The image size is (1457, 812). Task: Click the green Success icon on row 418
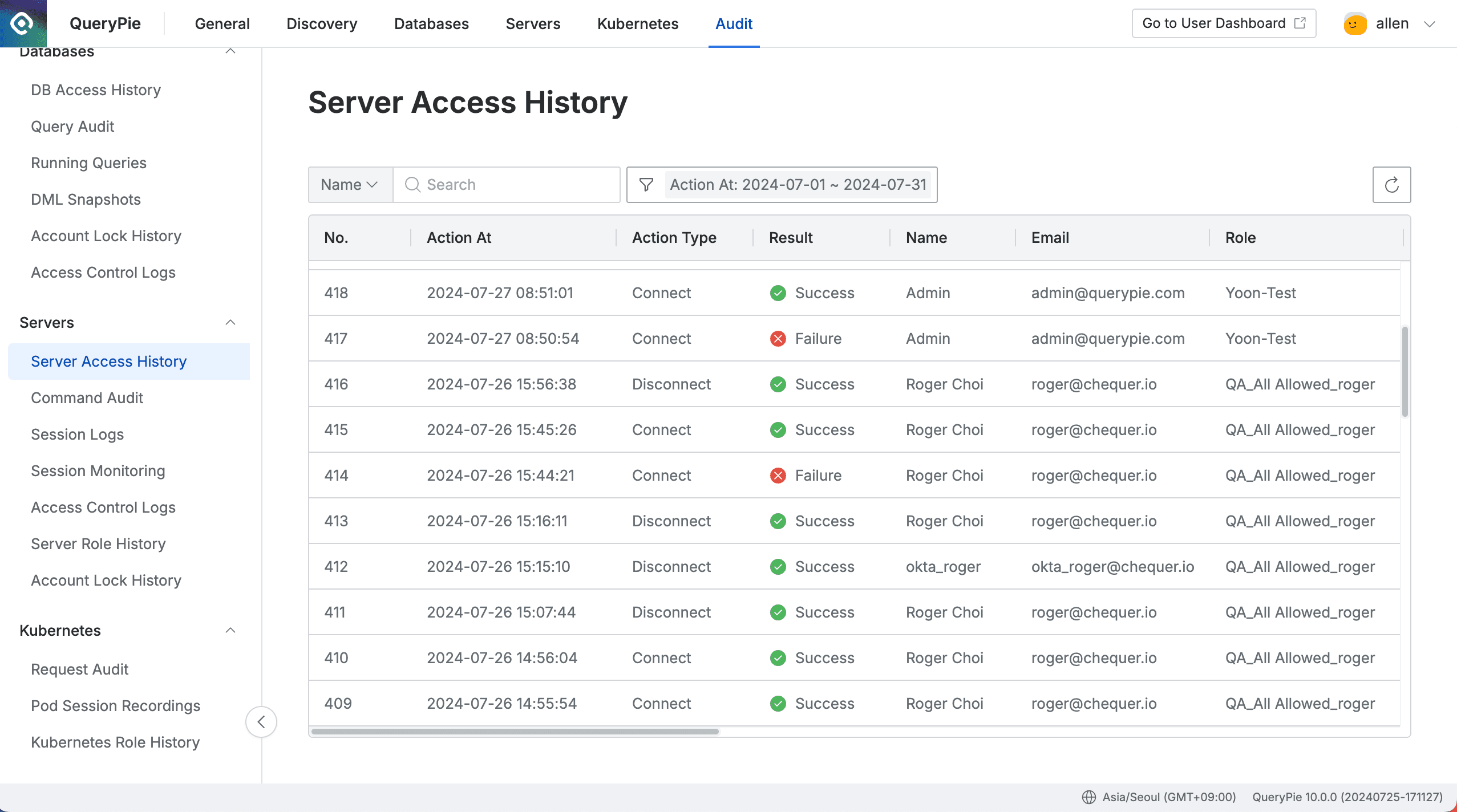click(778, 293)
